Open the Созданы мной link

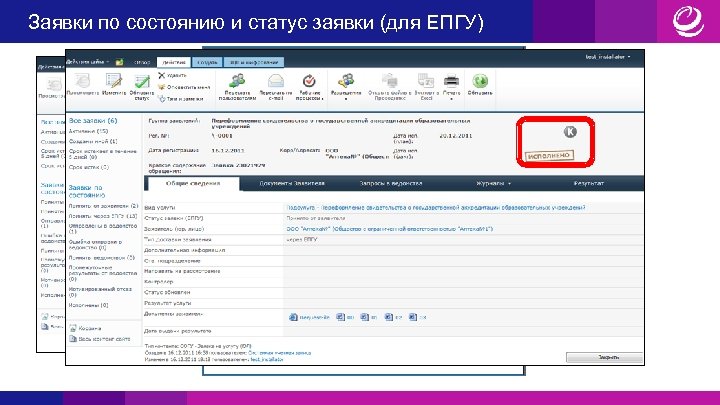click(93, 141)
